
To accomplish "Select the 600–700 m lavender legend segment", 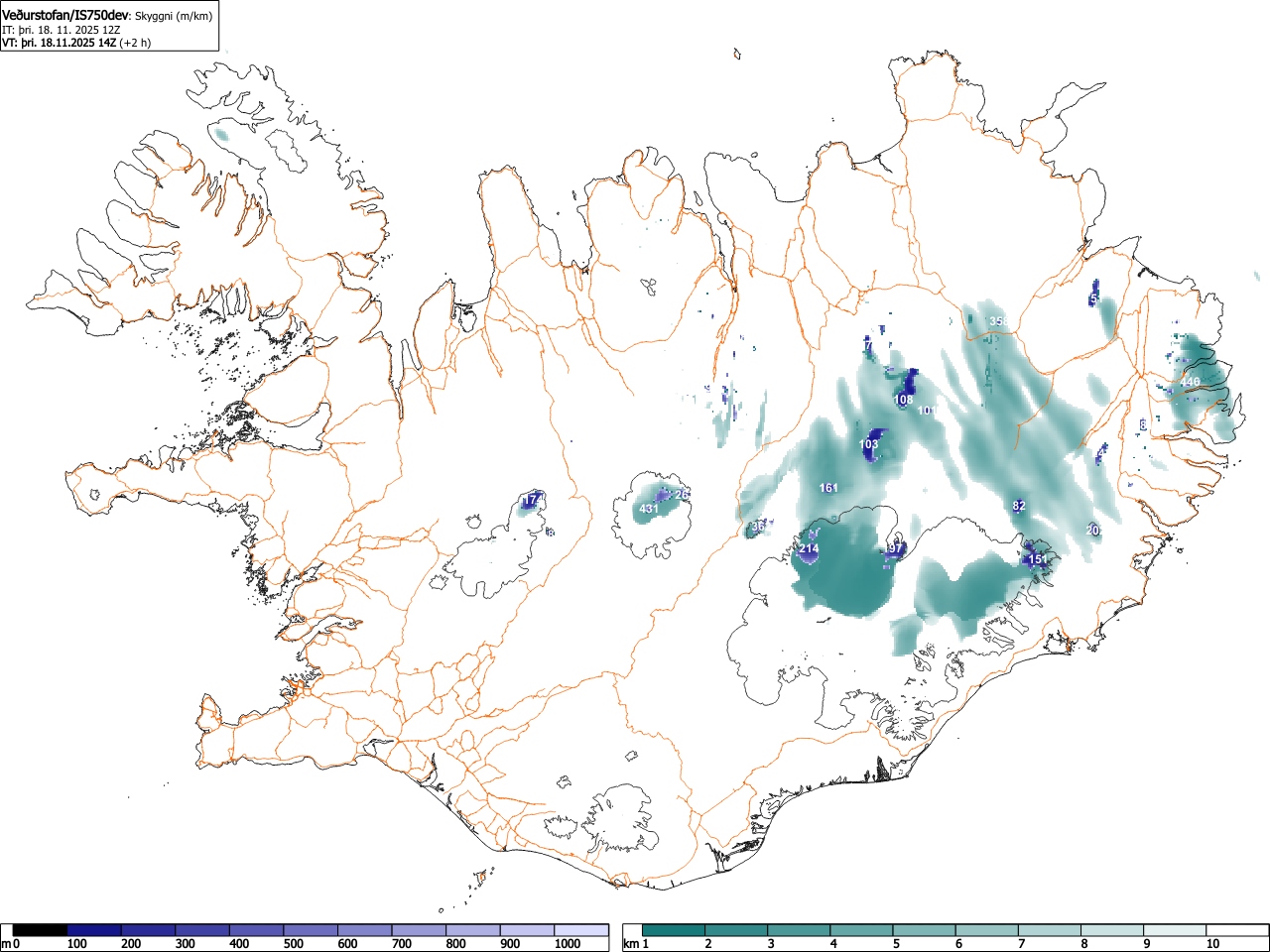I will click(x=365, y=930).
